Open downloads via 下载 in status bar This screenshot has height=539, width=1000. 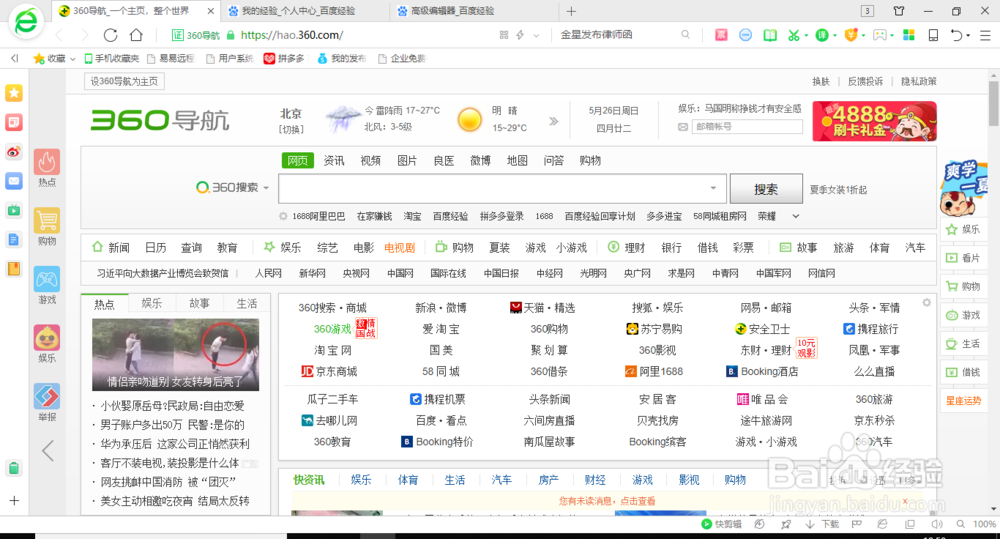pos(822,524)
